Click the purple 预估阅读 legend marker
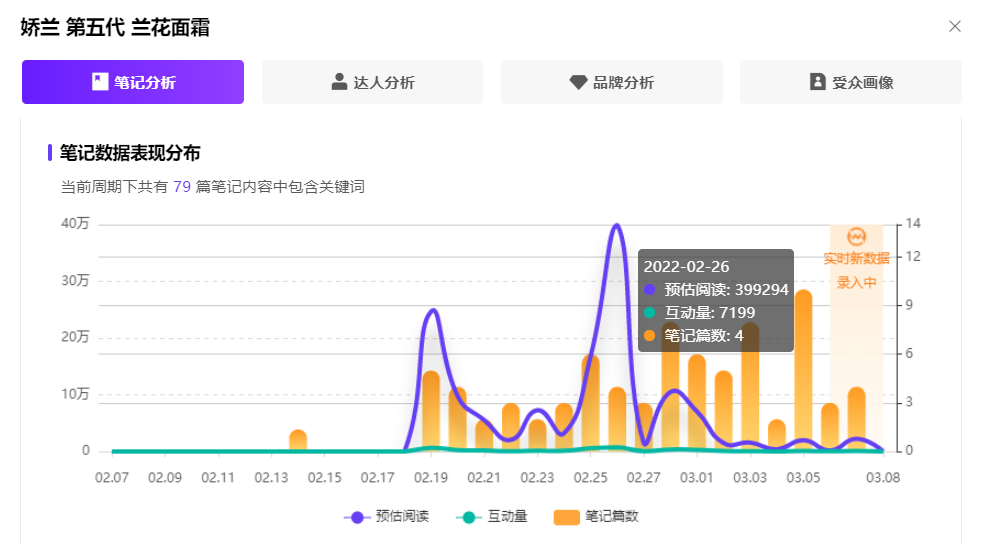 357,518
